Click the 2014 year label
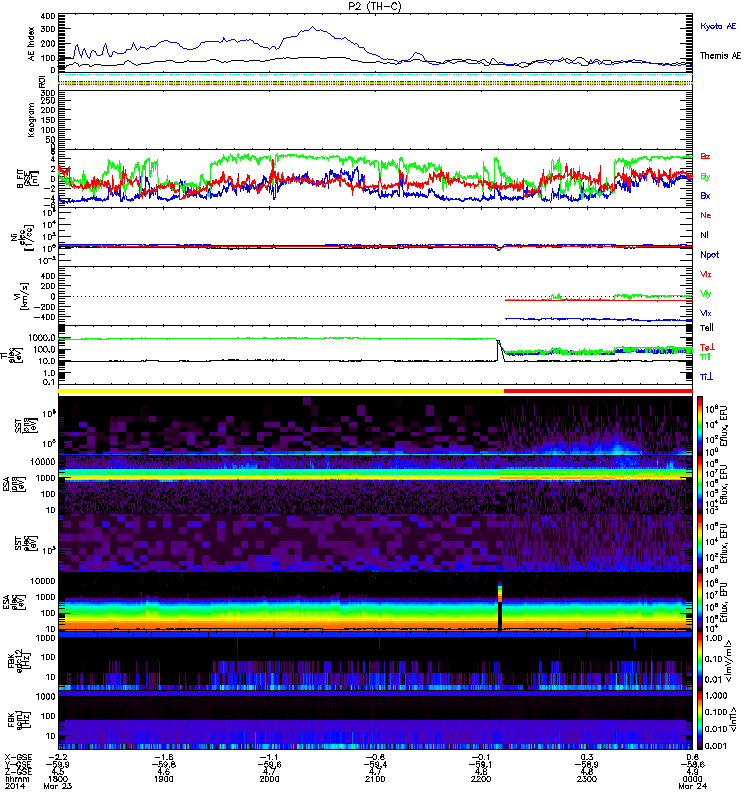The width and height of the screenshot is (750, 800). click(14, 786)
